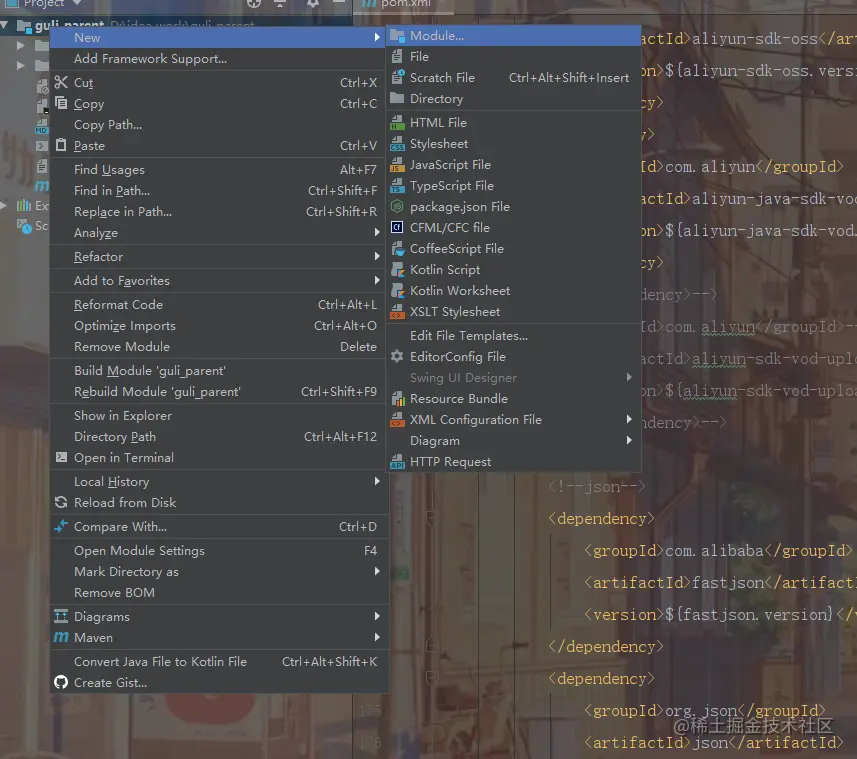Click the Kotlin Script icon

click(x=397, y=270)
